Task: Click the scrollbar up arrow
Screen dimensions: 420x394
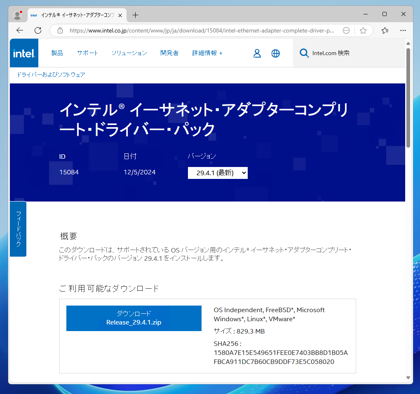Action: click(x=408, y=43)
